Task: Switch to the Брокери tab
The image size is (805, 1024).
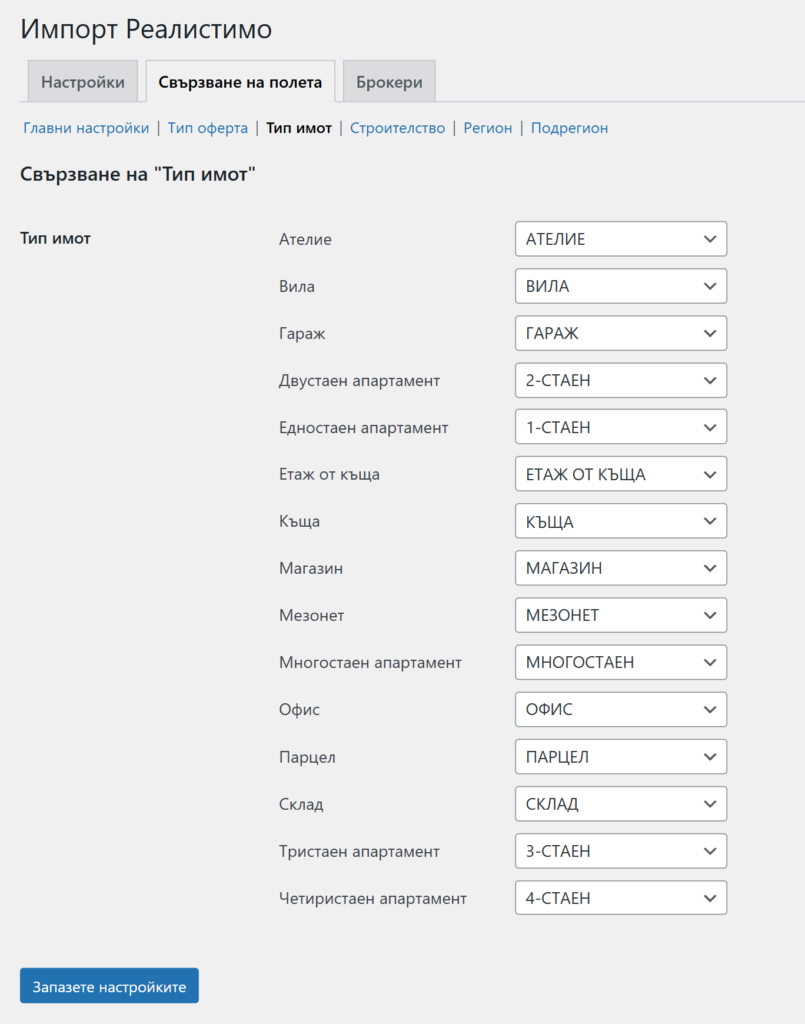Action: (x=389, y=82)
